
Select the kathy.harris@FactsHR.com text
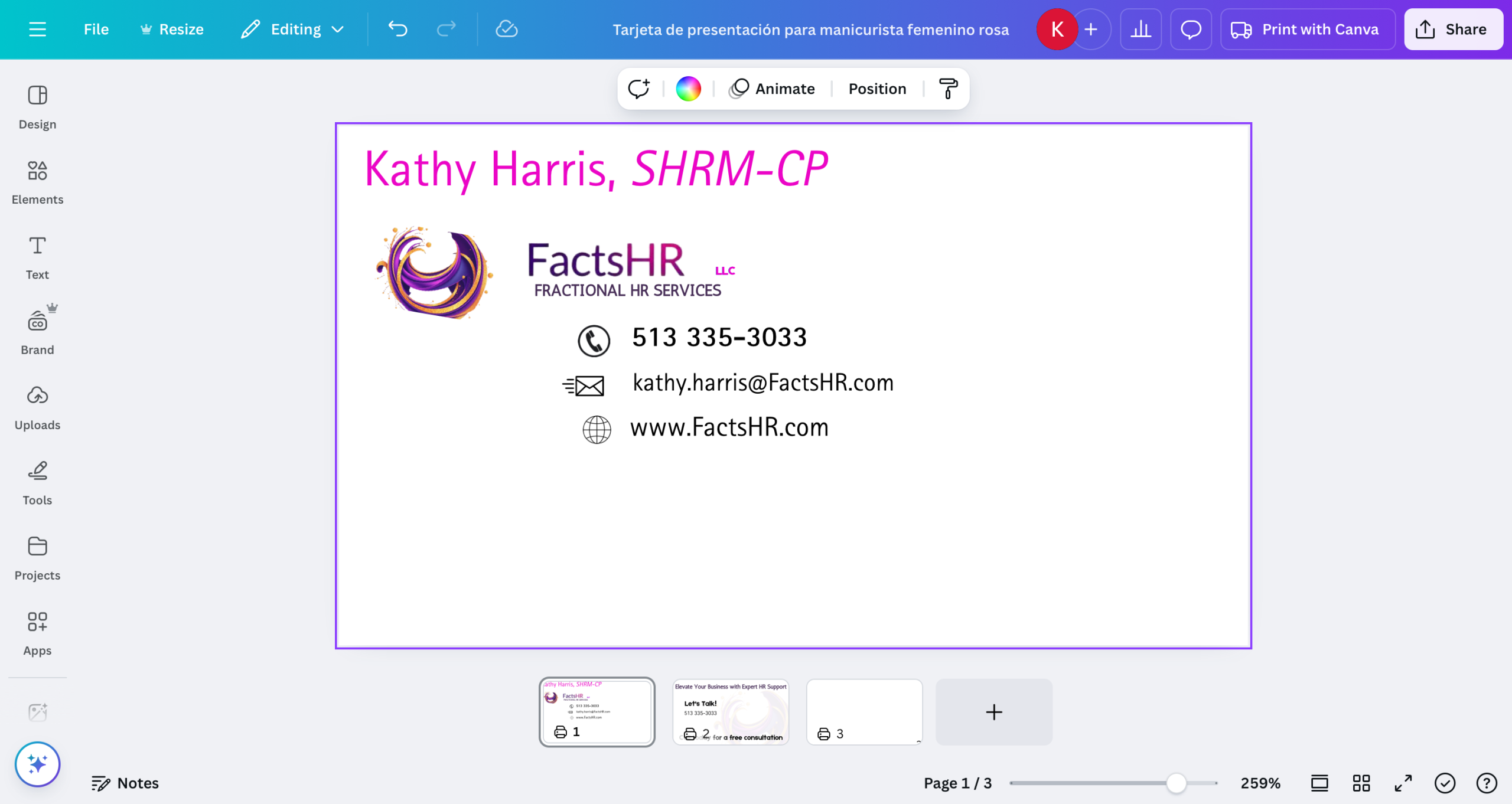point(763,383)
